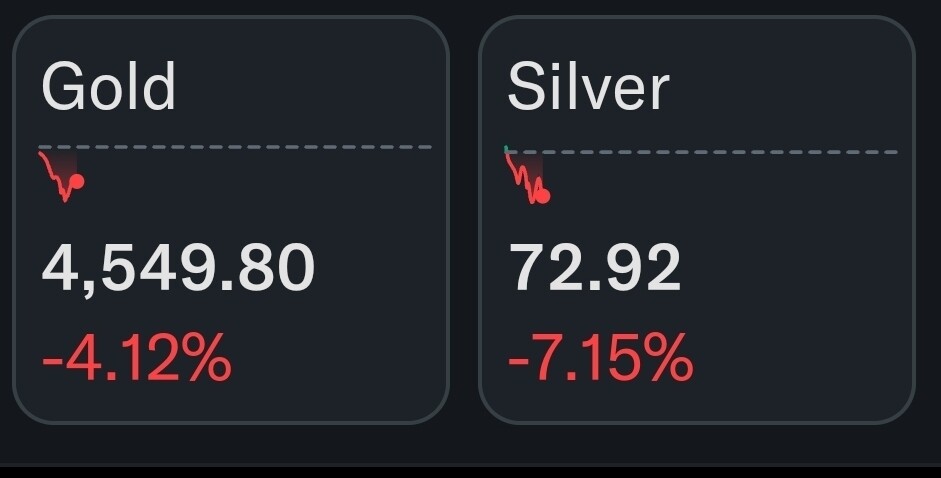
Task: Click the dashed baseline in the Silver card
Action: click(x=720, y=152)
